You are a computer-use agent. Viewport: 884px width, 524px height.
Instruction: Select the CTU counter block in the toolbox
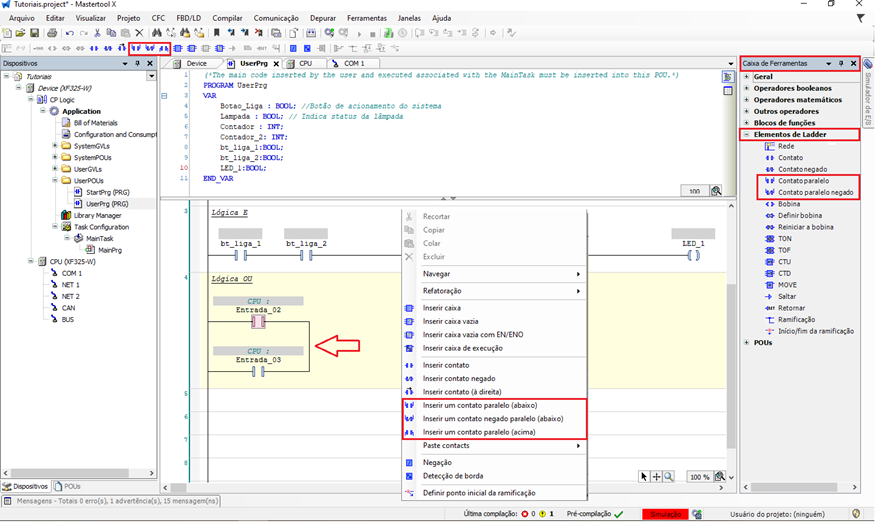pos(784,261)
